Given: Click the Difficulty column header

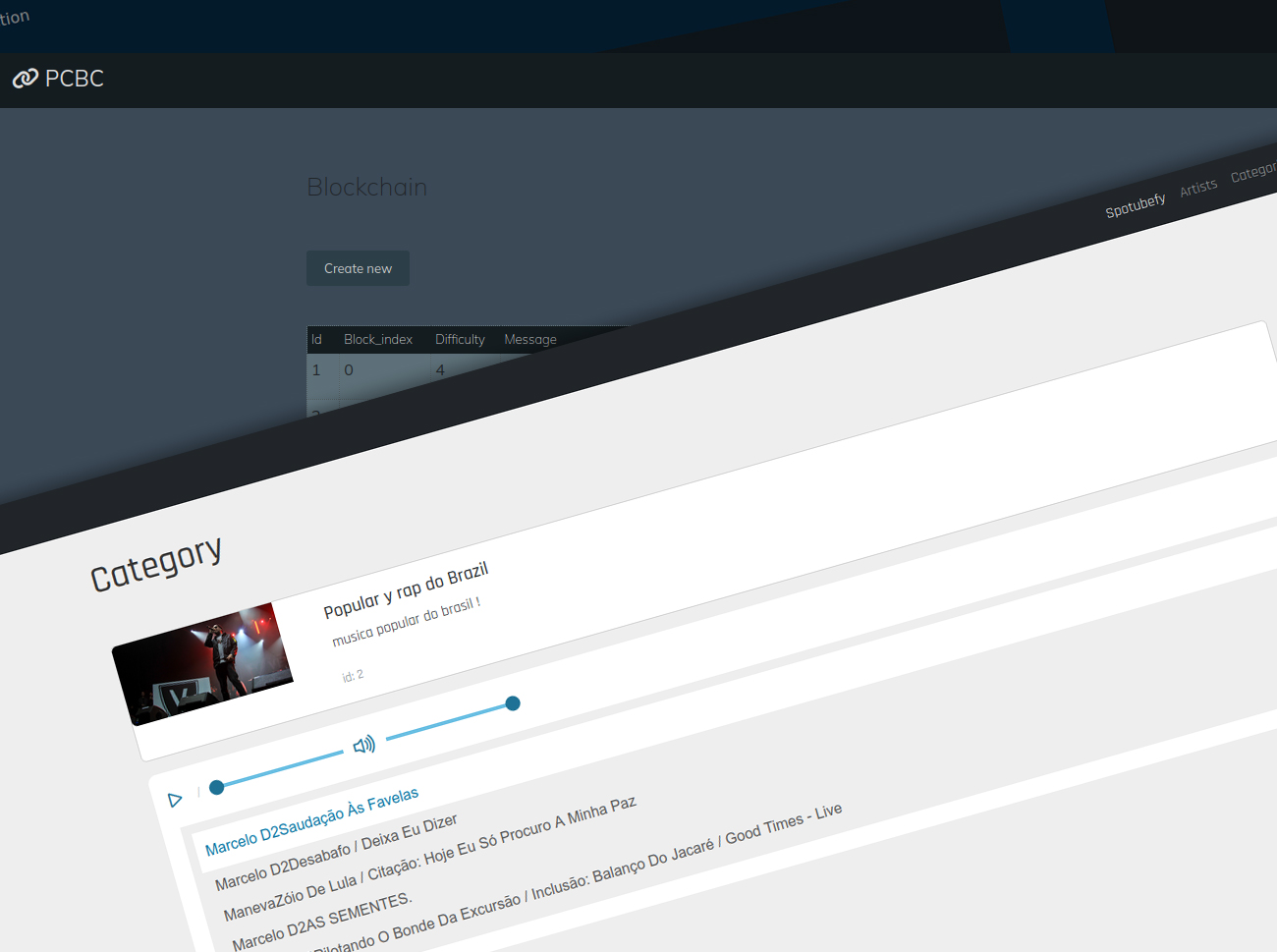Looking at the screenshot, I should point(460,339).
